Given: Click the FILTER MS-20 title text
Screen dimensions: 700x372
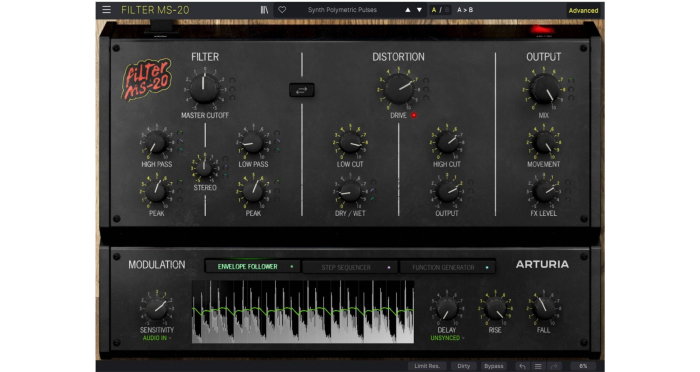Looking at the screenshot, I should [x=155, y=10].
